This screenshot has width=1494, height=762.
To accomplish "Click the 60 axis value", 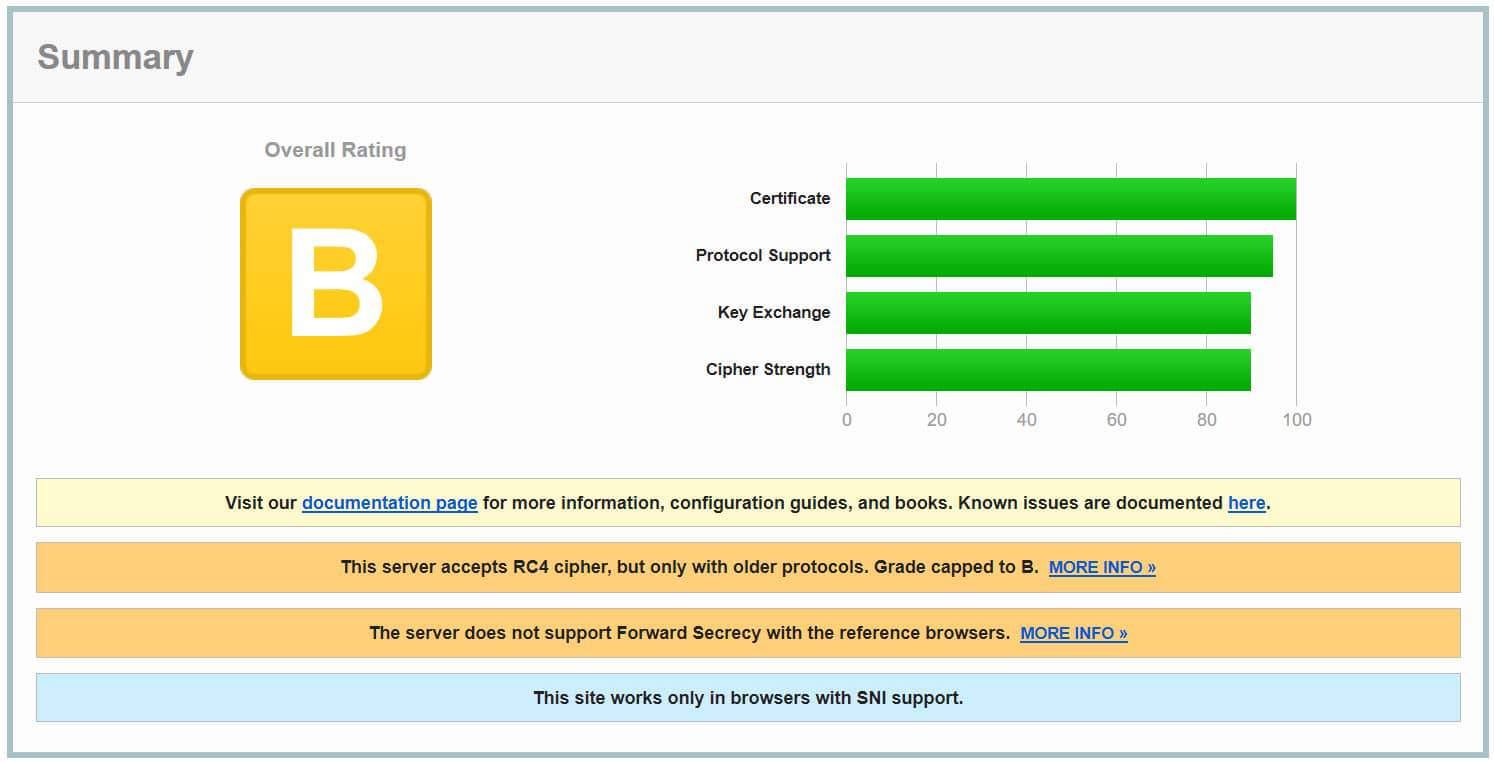I will (x=1117, y=420).
